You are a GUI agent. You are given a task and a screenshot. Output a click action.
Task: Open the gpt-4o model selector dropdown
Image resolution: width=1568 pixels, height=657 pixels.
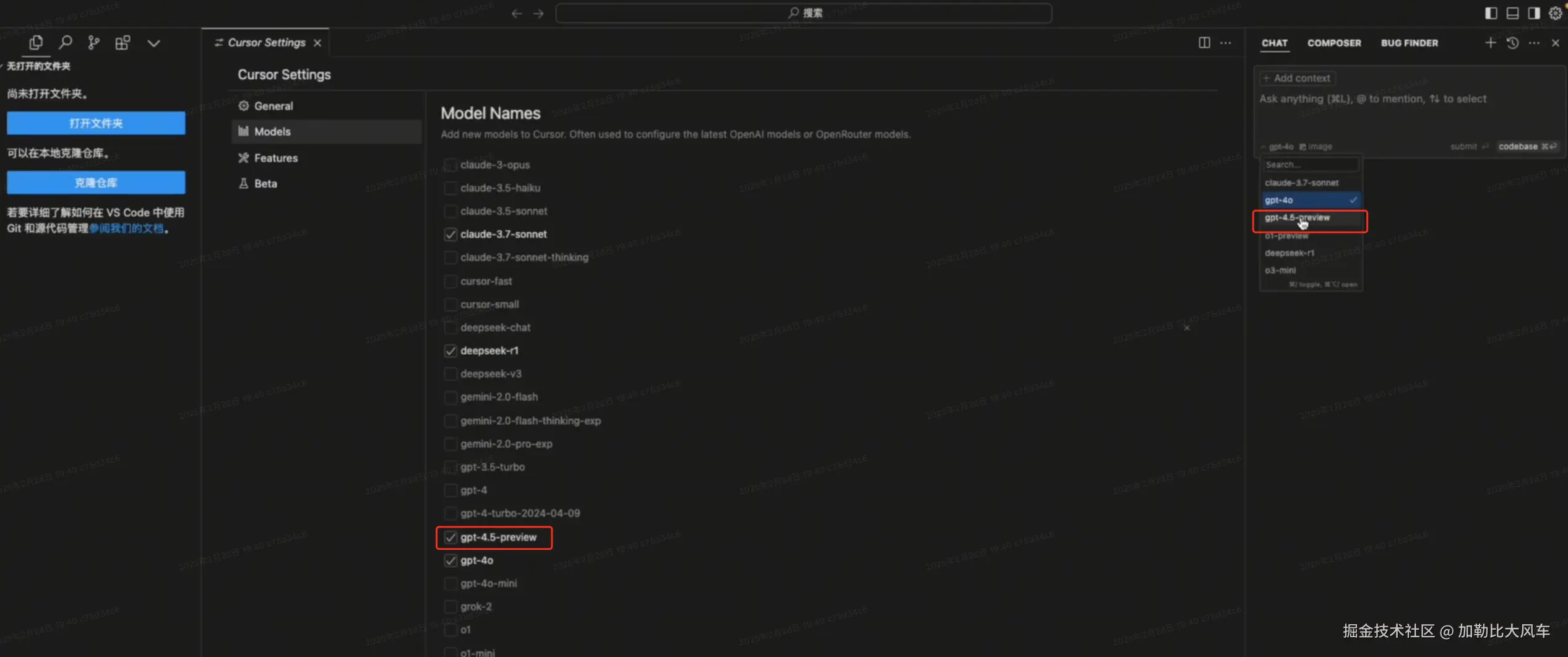click(x=1277, y=147)
